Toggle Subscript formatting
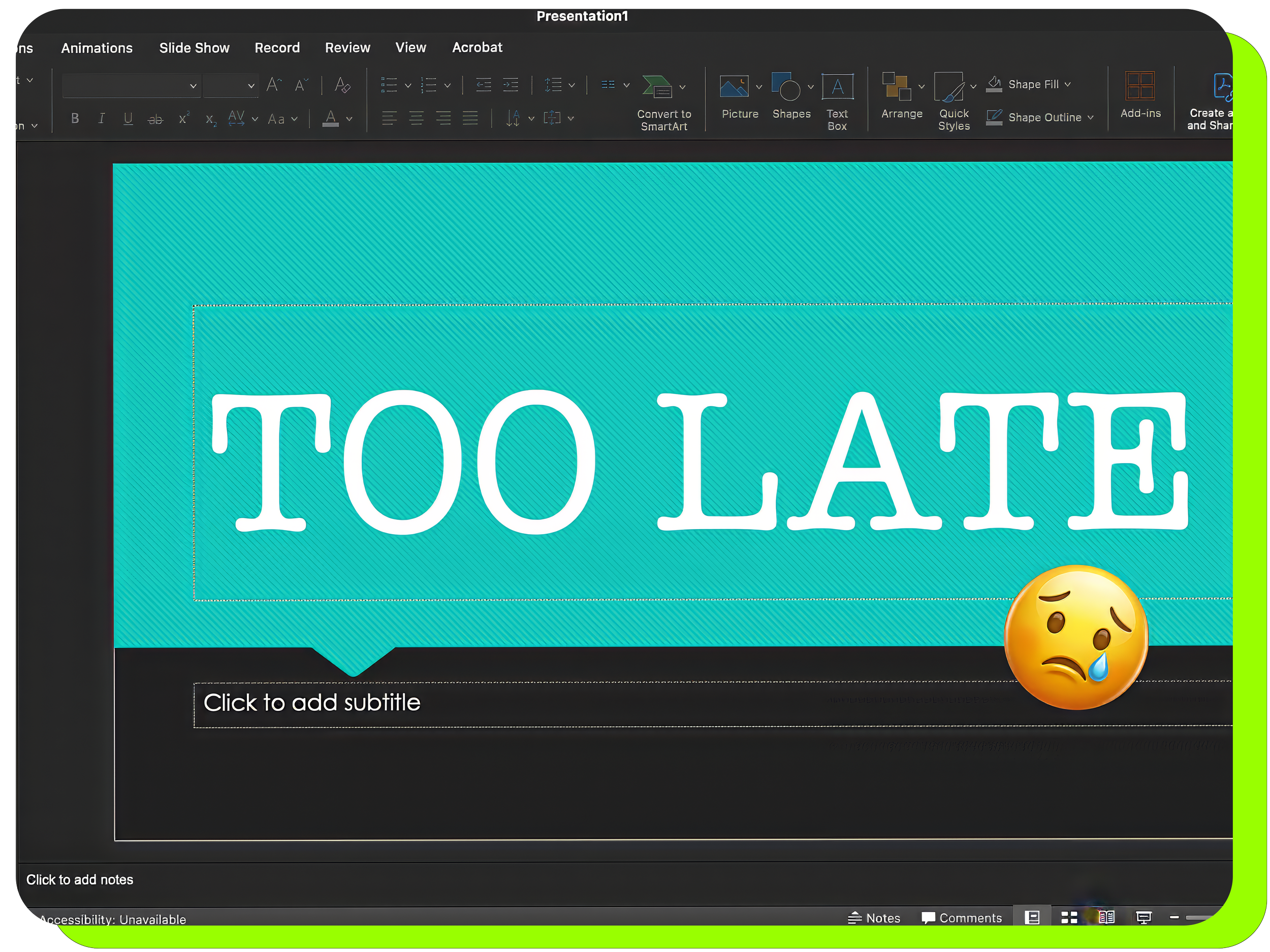 (x=211, y=119)
